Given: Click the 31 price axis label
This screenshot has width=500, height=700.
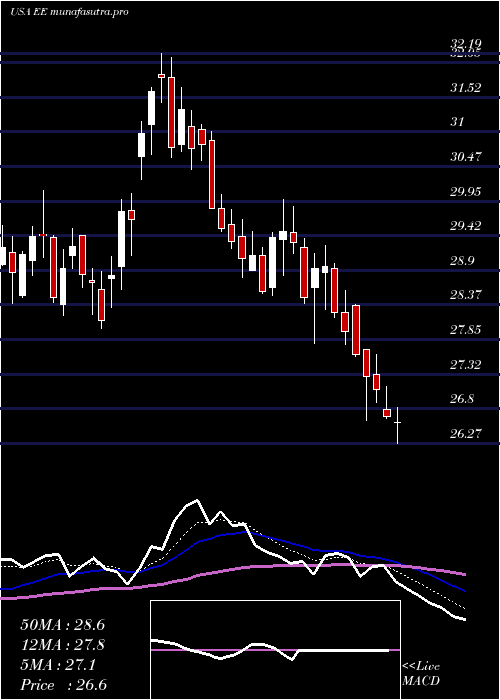Looking at the screenshot, I should point(457,121).
